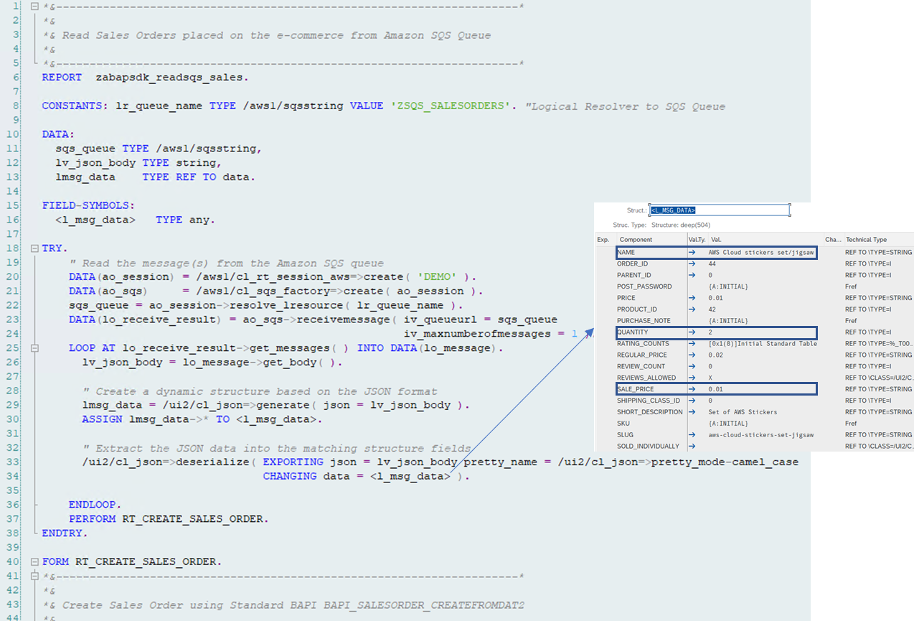The height and width of the screenshot is (622, 914).
Task: Click the arrow icon in the REVIEWS_ALLOWED row
Action: [692, 378]
